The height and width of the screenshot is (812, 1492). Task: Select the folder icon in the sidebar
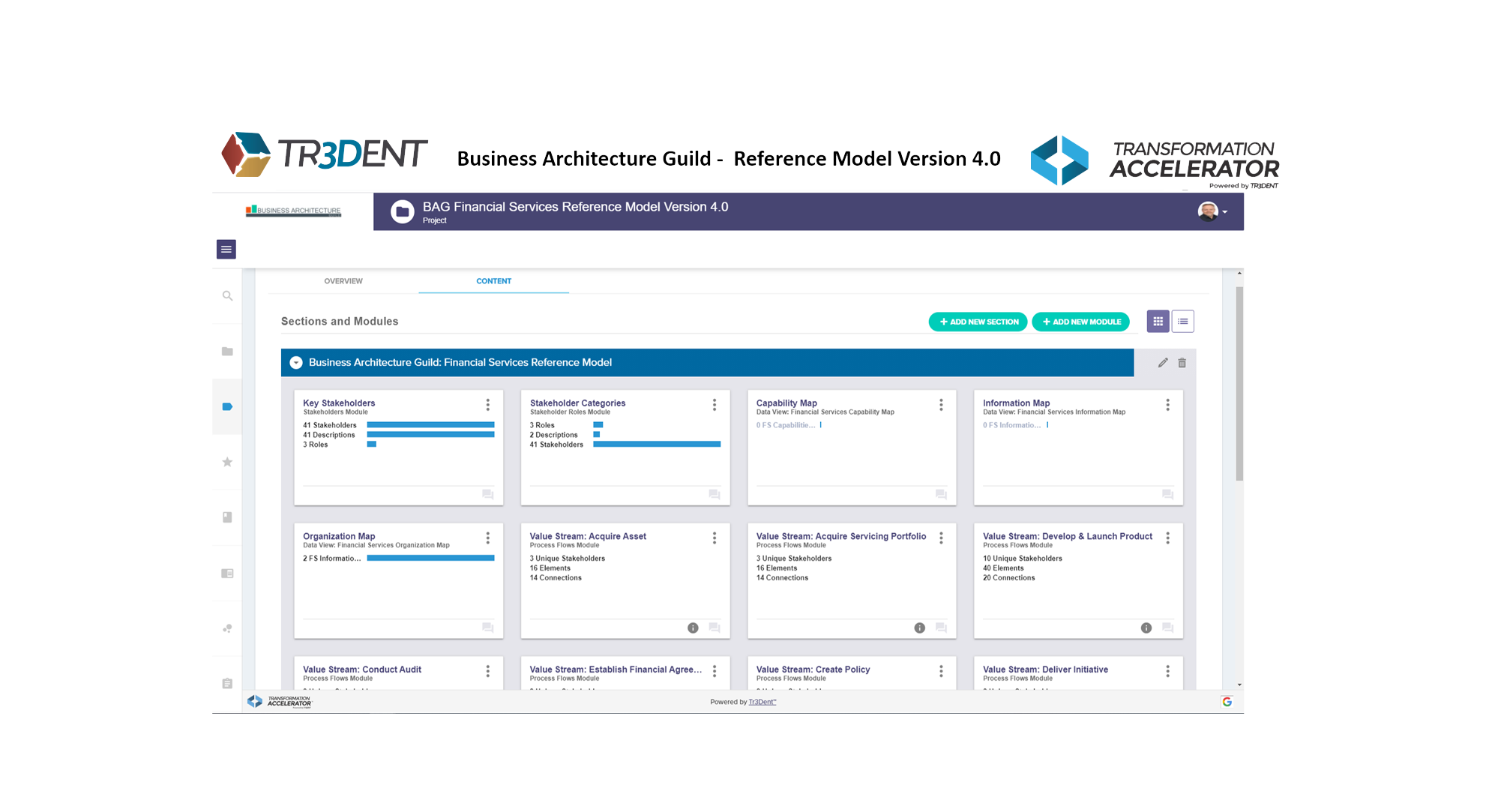(x=226, y=351)
